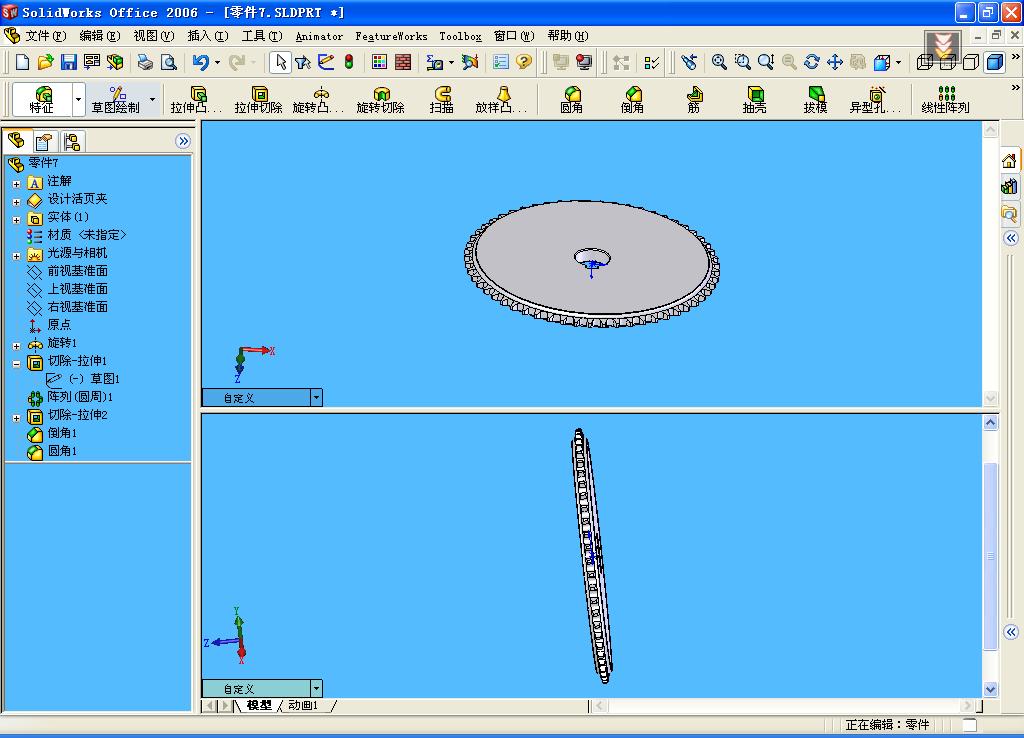Image resolution: width=1024 pixels, height=738 pixels.
Task: Open the 视图(V) menu
Action: (x=154, y=36)
